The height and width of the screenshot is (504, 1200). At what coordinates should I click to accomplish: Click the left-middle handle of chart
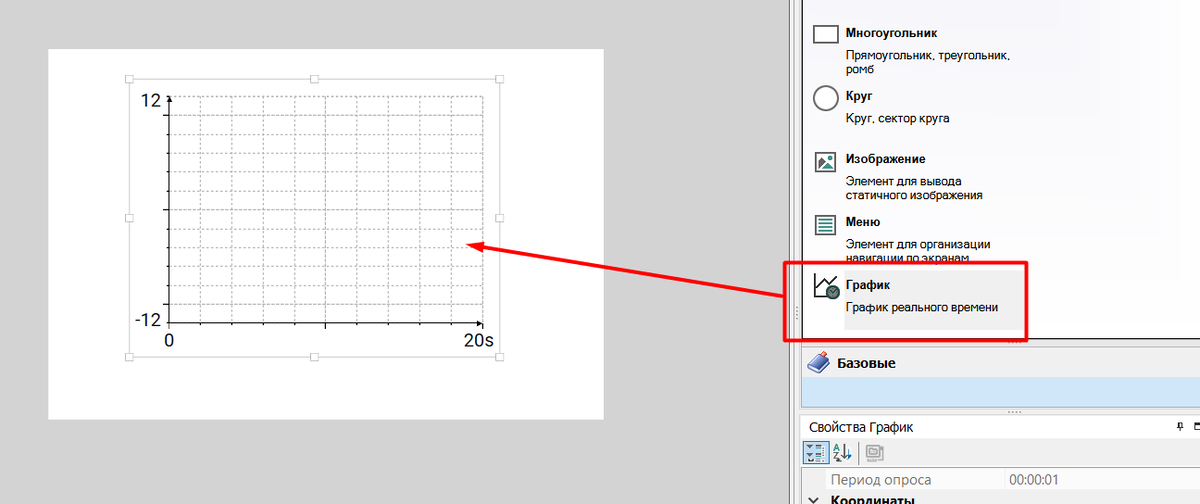(x=129, y=217)
